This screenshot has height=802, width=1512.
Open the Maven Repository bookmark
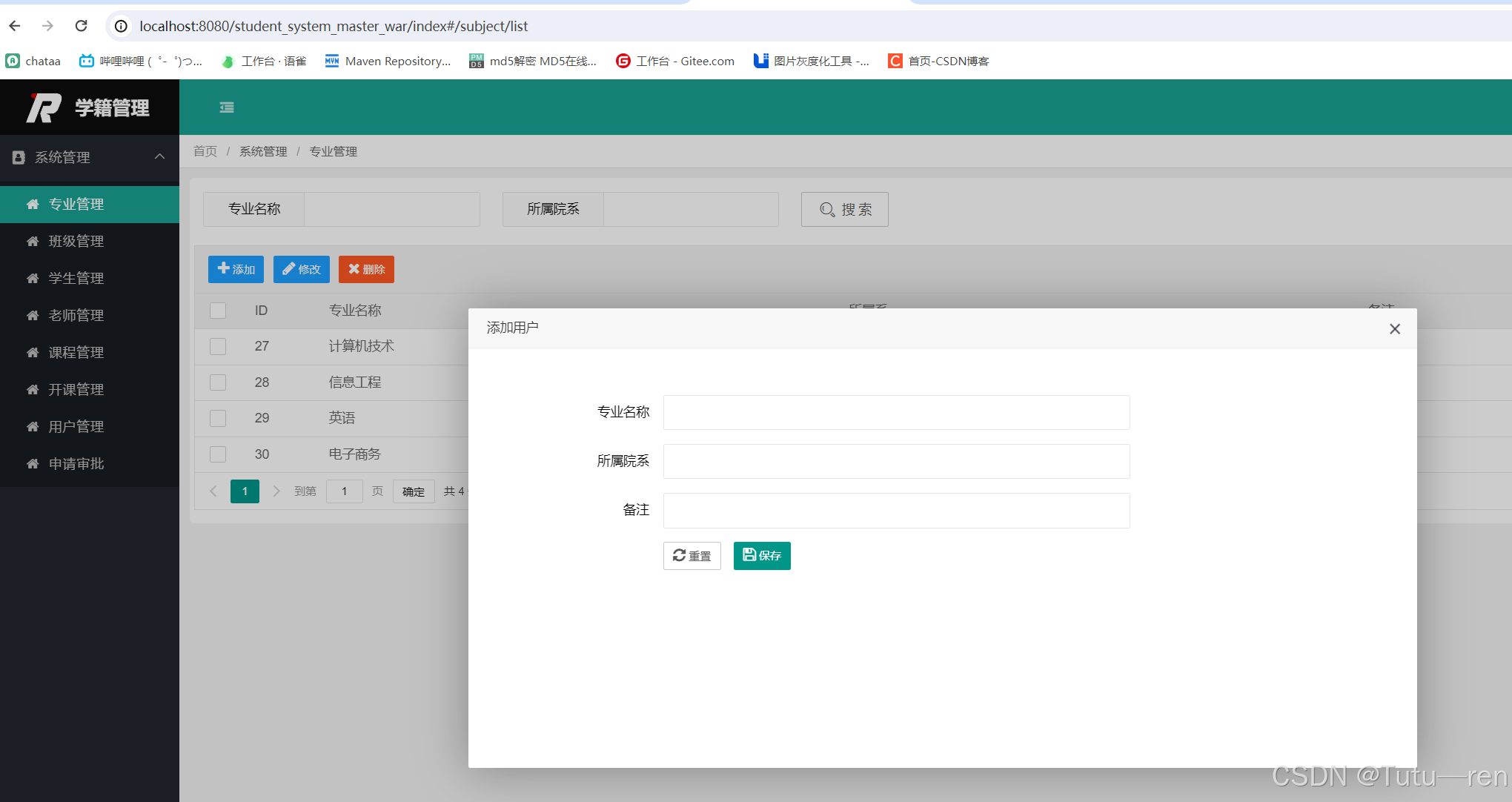[x=388, y=61]
